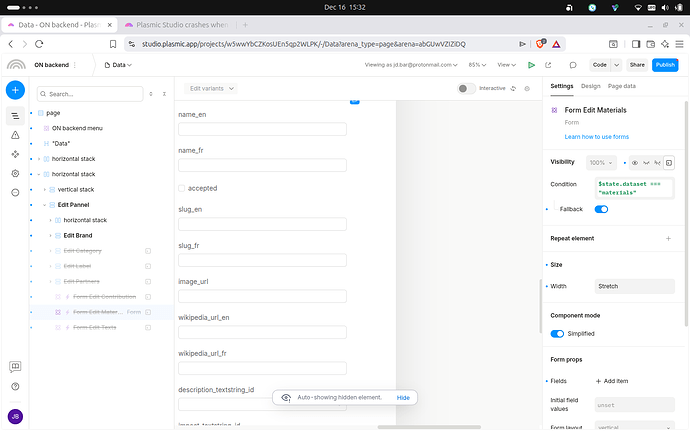Click Add item for Fields
Screen dimensions: 690x431
[611, 381]
